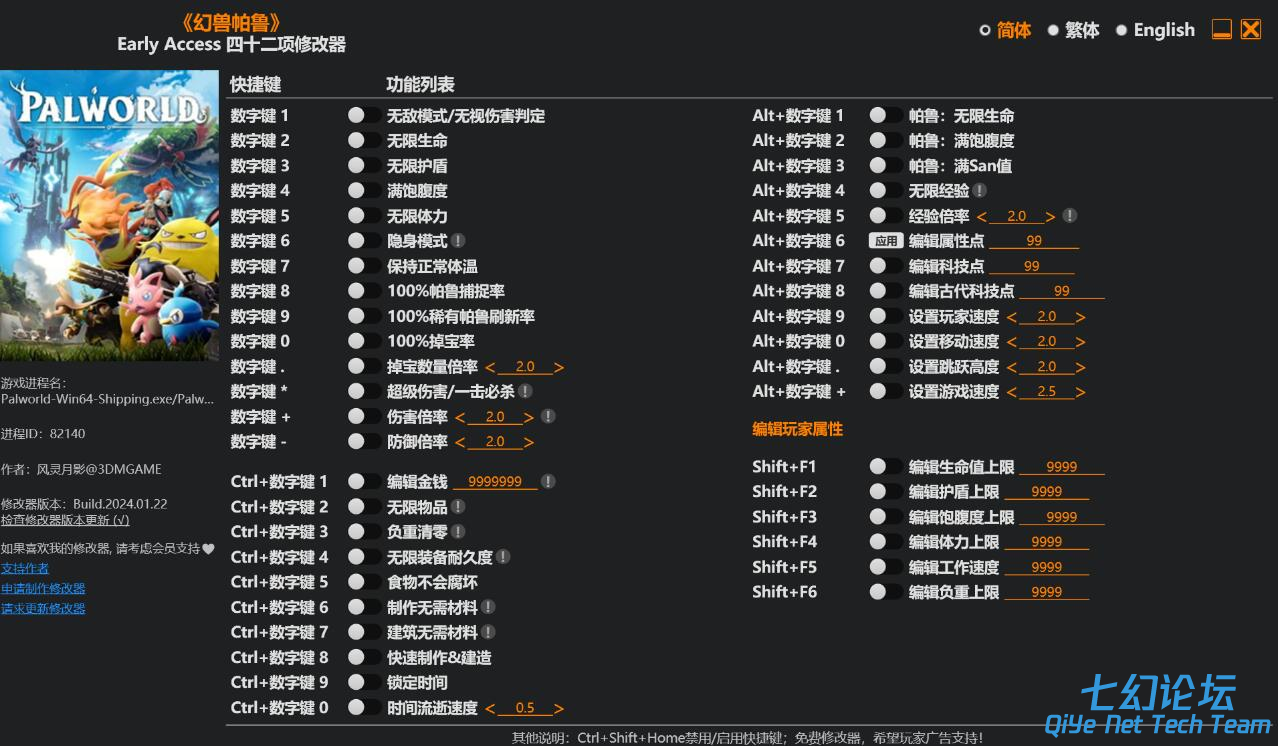Click the info icon next to 建筑无需材料
The width and height of the screenshot is (1278, 746).
click(x=487, y=632)
